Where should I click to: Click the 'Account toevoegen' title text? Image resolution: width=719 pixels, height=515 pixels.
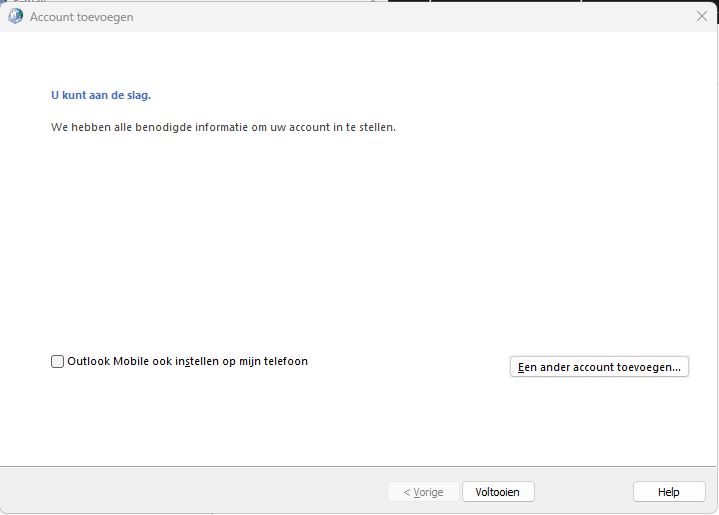pos(81,17)
